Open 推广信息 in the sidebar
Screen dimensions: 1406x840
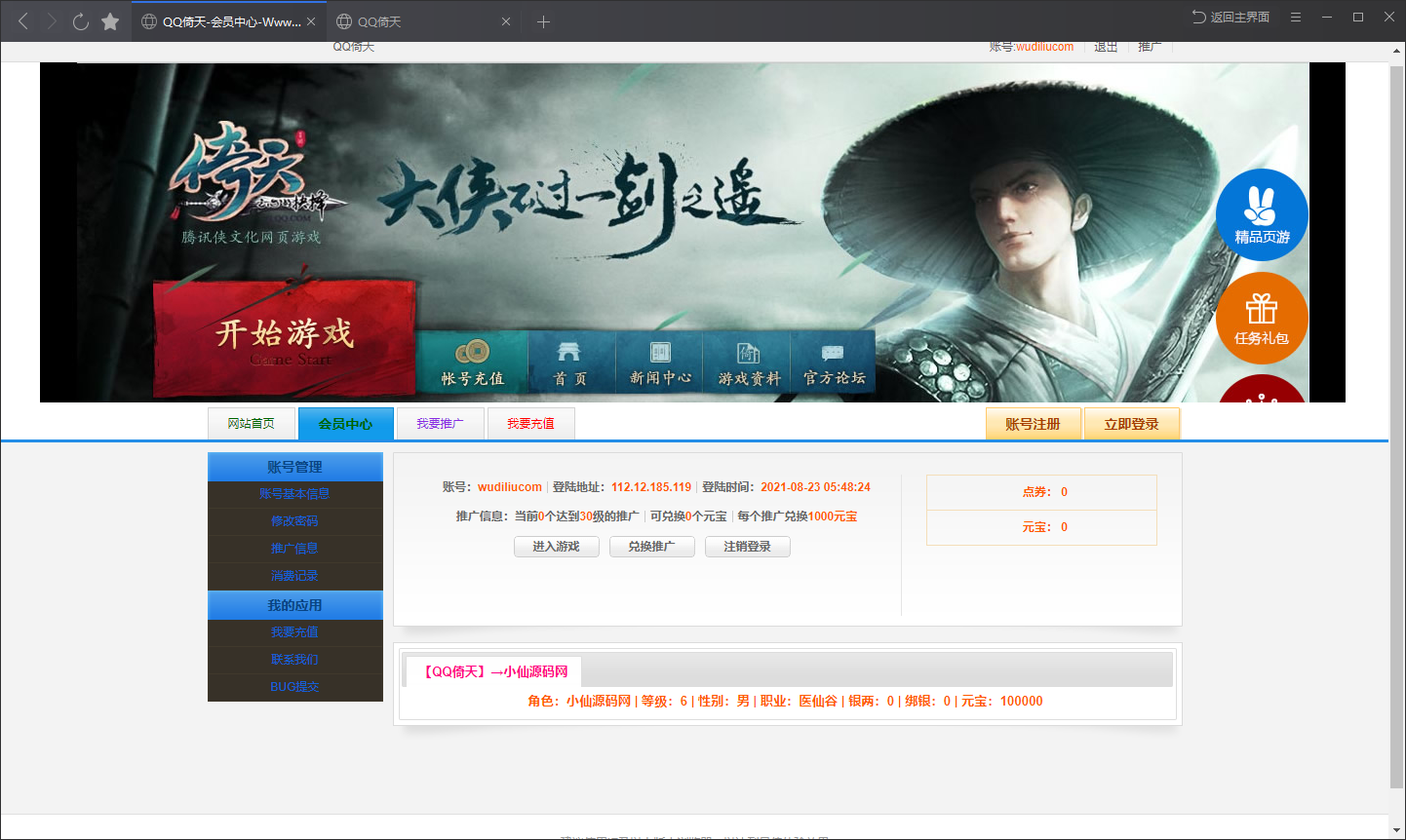(294, 549)
